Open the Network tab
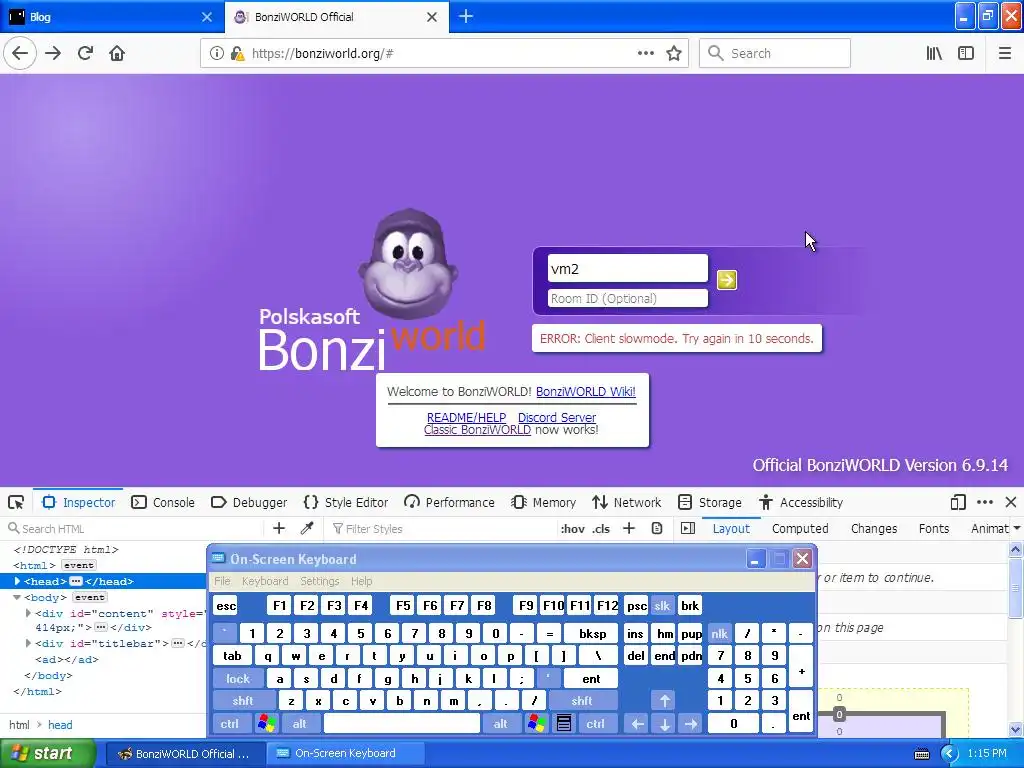The width and height of the screenshot is (1024, 768). pos(627,502)
